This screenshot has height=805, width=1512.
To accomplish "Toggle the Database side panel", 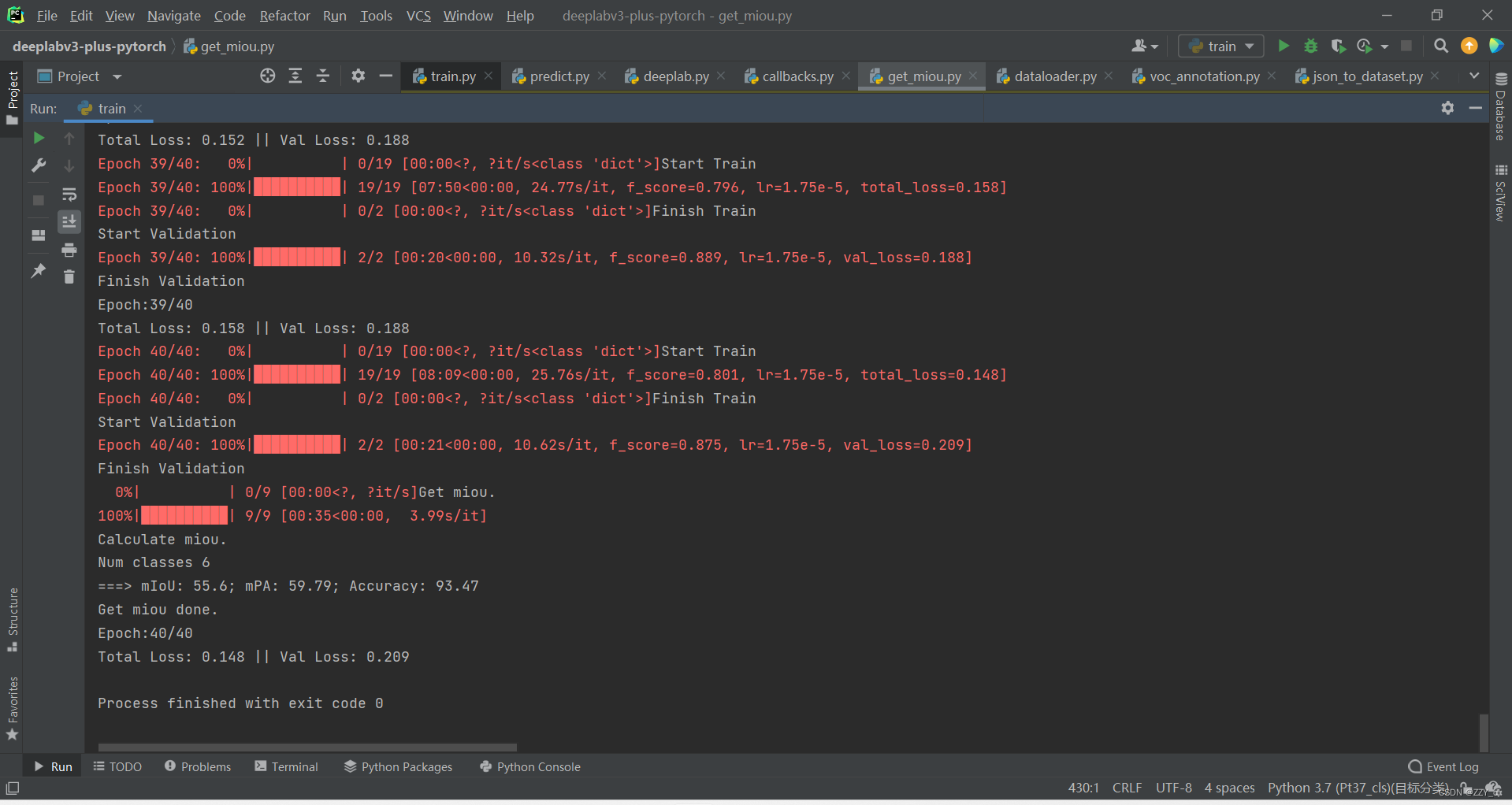I will tap(1501, 106).
